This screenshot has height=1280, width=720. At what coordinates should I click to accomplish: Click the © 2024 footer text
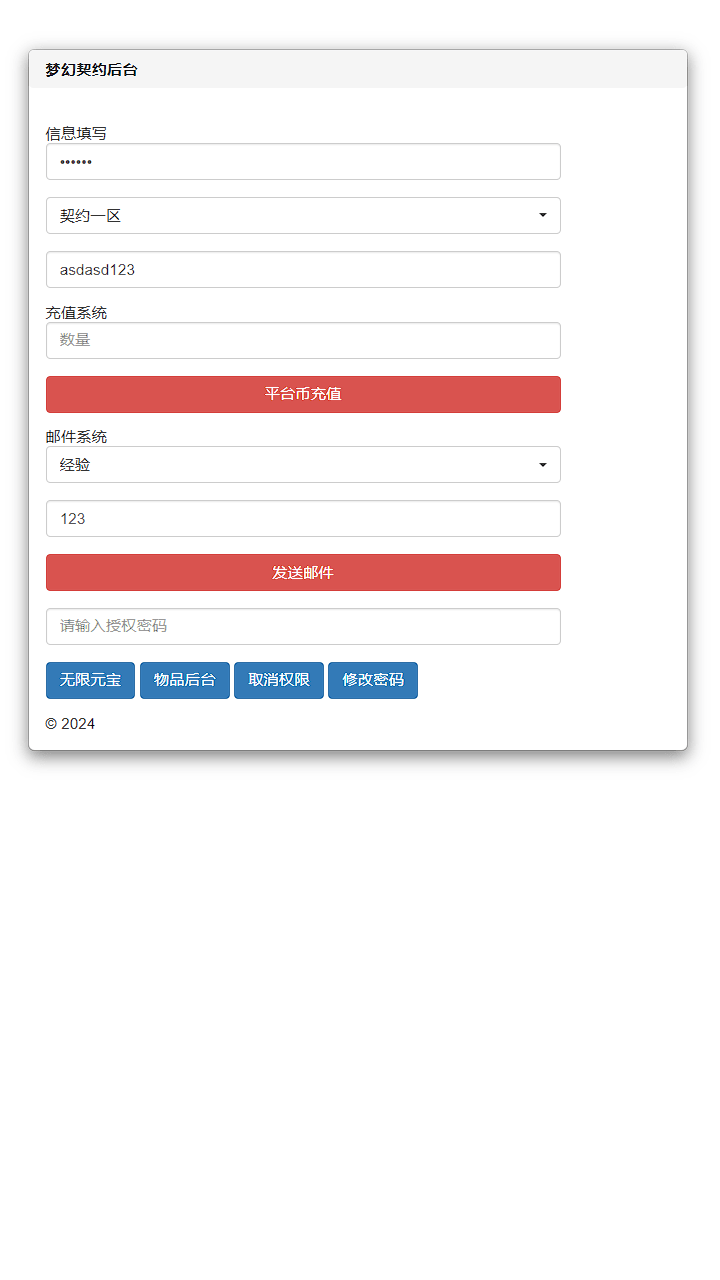coord(69,723)
